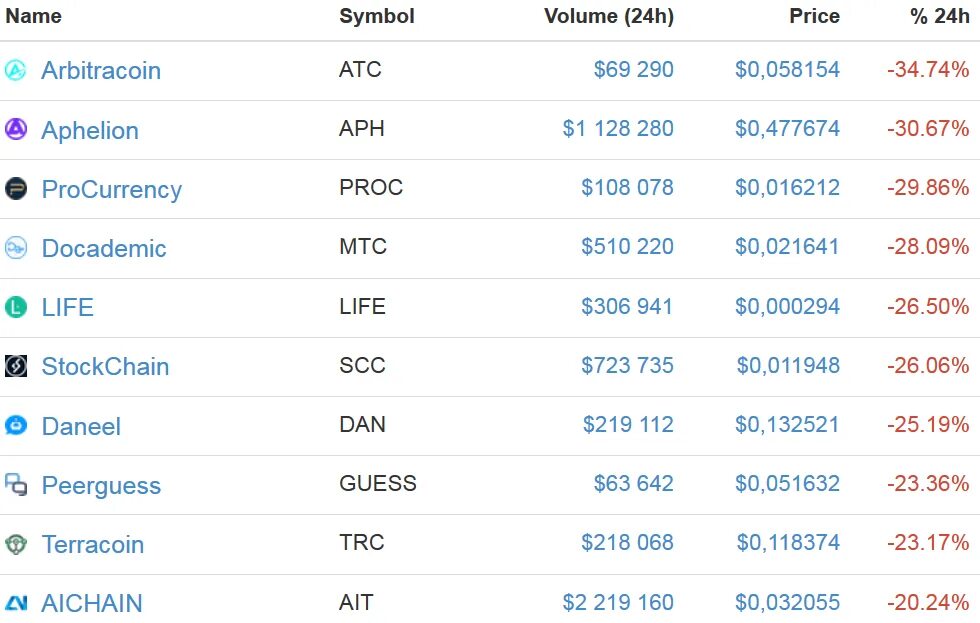Image resolution: width=980 pixels, height=623 pixels.
Task: Click the Terracoin logo icon
Action: (x=16, y=544)
